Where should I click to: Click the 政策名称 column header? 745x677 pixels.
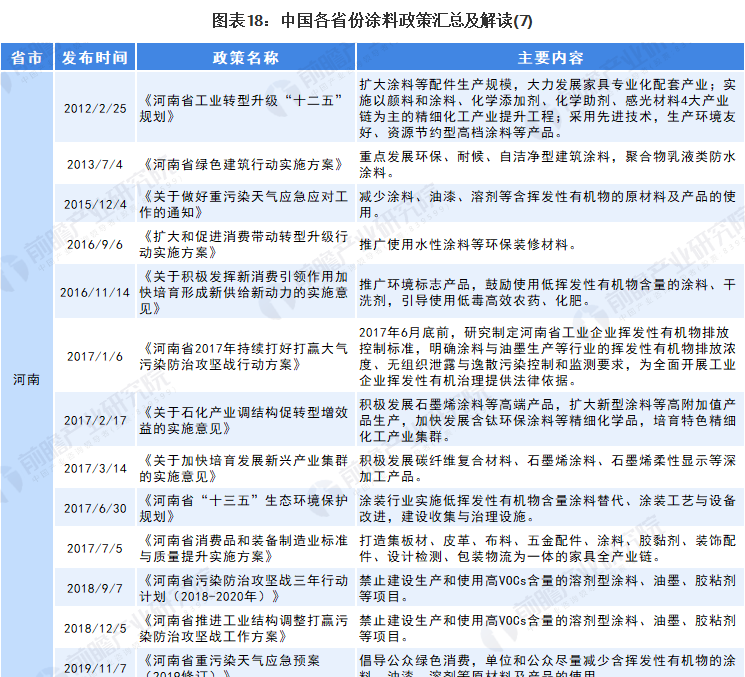[x=245, y=57]
